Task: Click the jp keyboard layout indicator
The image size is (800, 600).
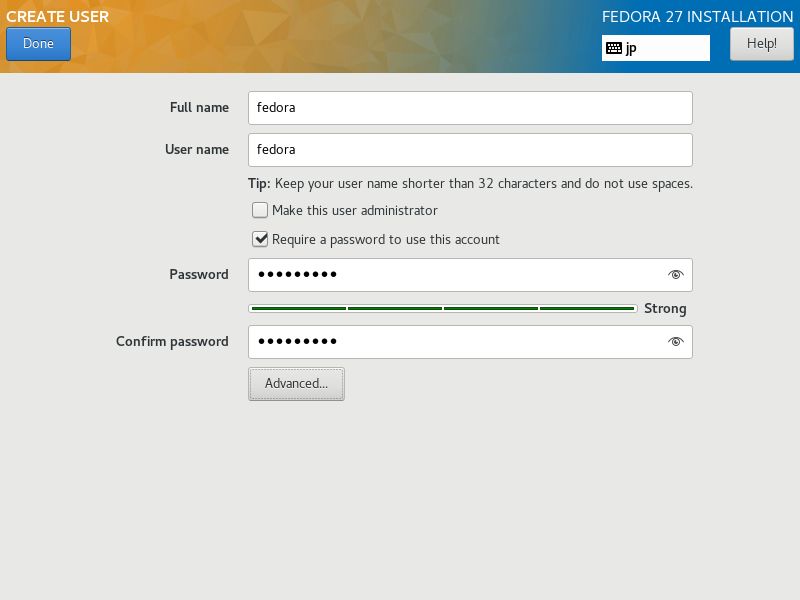Action: click(656, 48)
